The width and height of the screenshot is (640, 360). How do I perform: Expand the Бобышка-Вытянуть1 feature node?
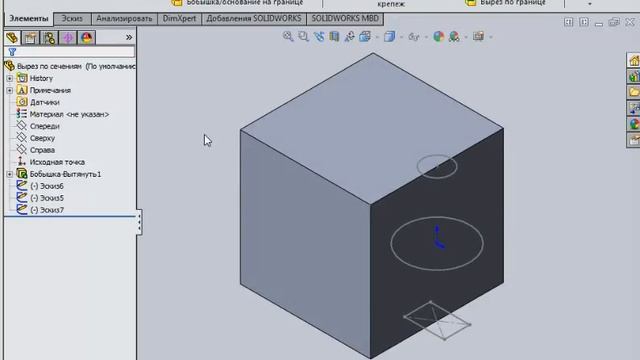[9, 174]
